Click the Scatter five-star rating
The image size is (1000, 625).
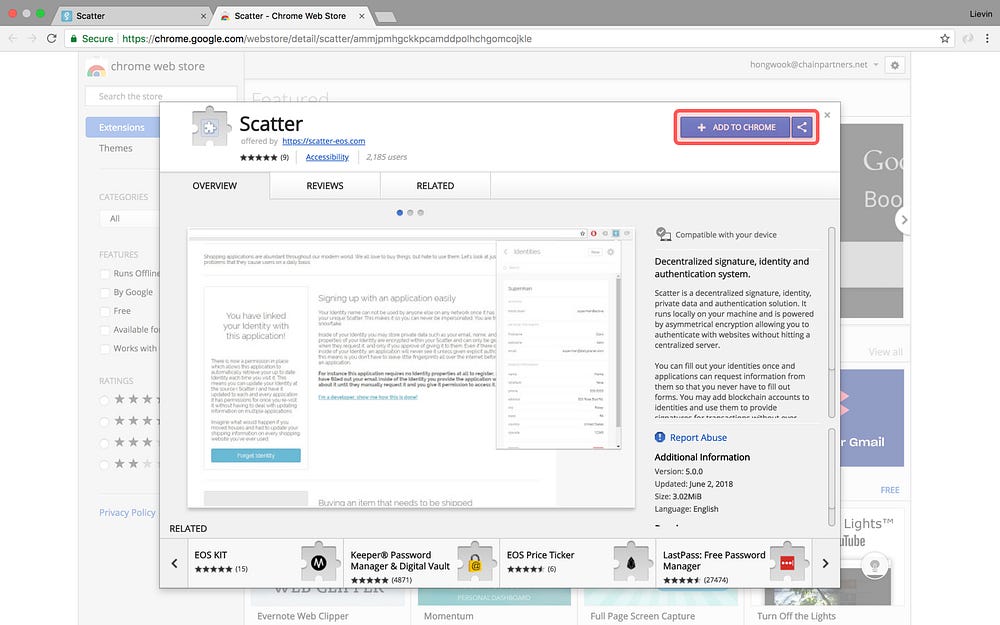pos(258,157)
